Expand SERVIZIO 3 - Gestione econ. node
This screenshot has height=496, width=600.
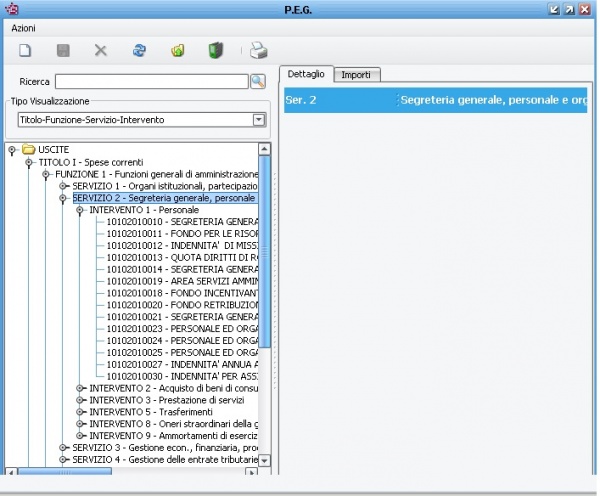[x=64, y=448]
